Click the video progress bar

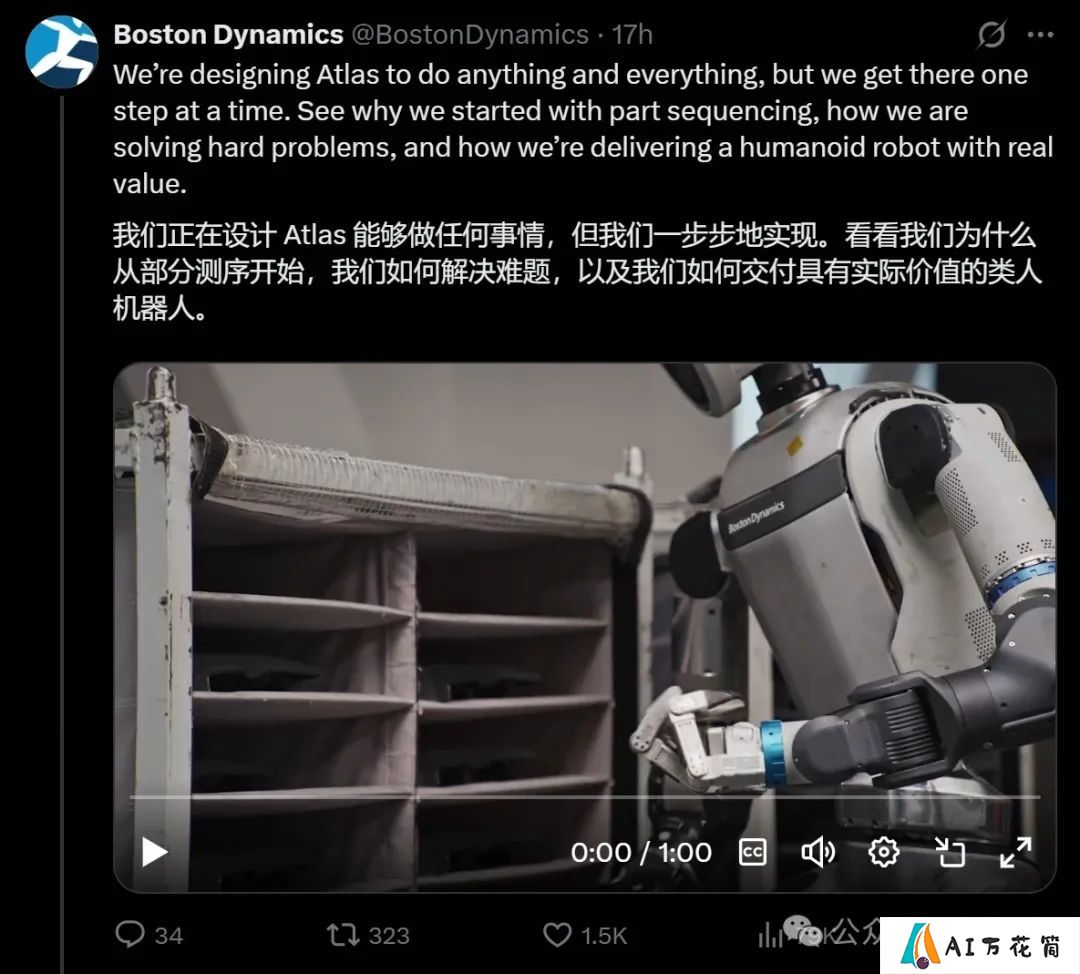tap(585, 797)
